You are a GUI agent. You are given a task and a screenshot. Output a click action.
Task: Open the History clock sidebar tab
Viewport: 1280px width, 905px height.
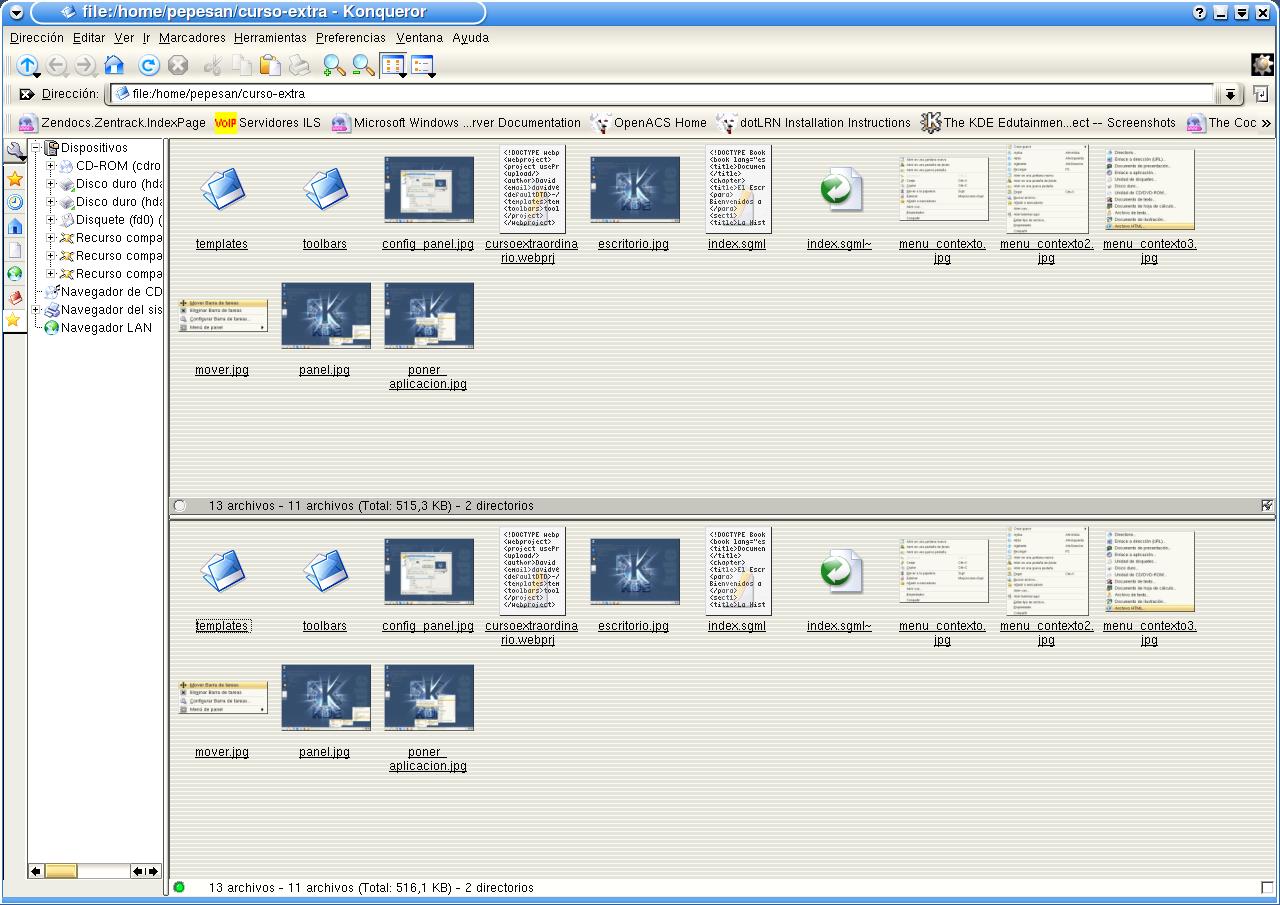[15, 202]
